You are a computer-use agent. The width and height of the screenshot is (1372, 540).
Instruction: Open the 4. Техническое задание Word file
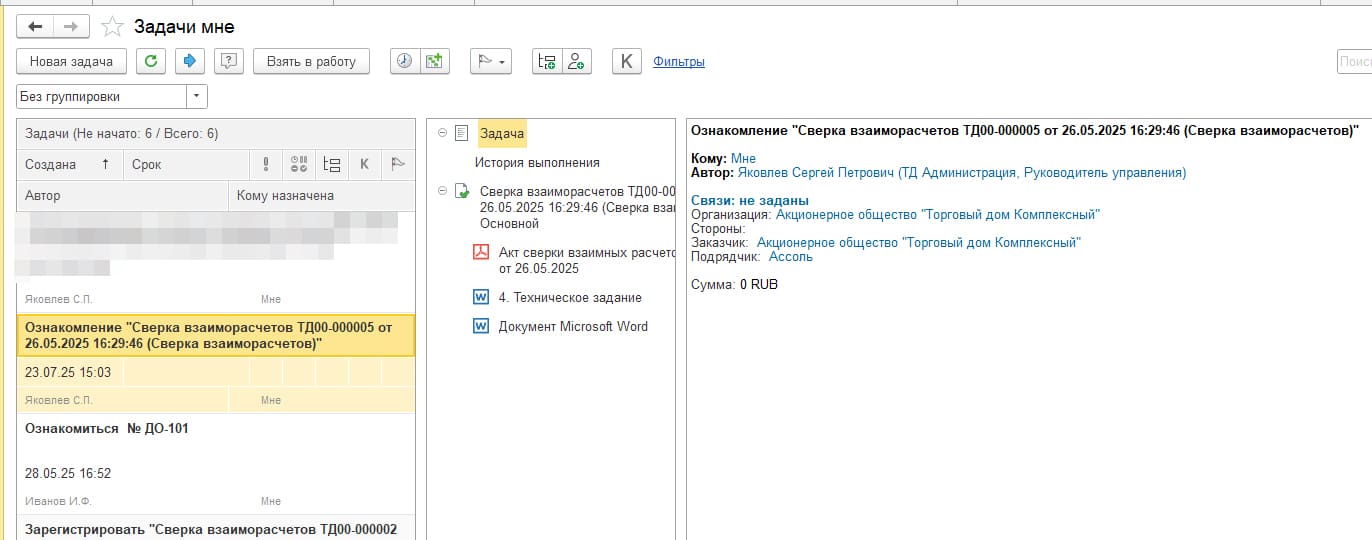pyautogui.click(x=570, y=297)
